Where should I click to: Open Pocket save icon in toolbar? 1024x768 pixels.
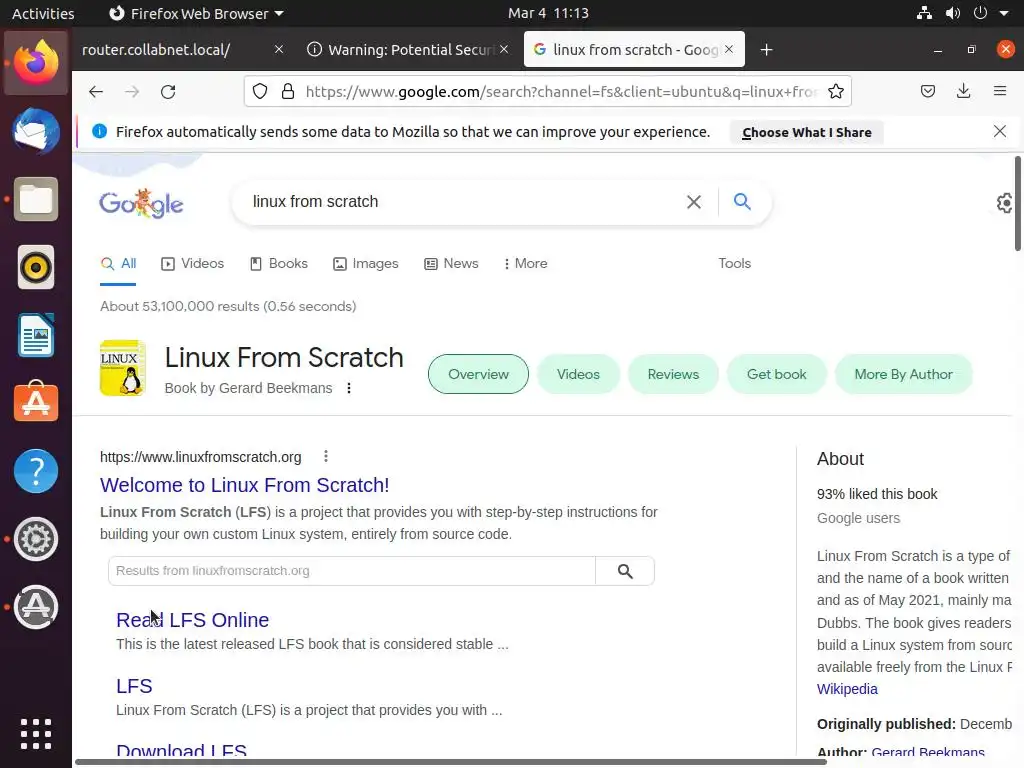coord(927,91)
